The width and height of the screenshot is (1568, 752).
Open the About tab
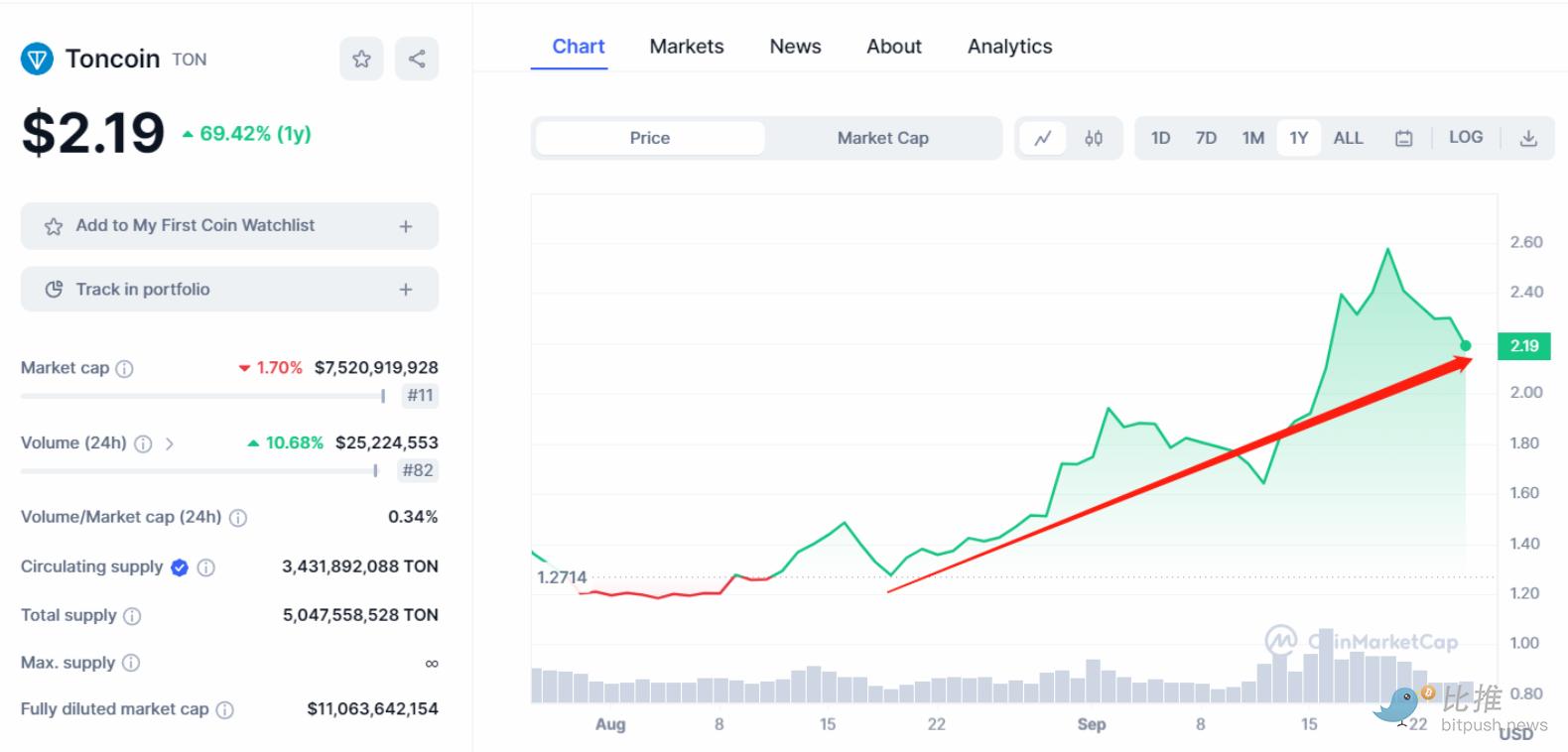click(894, 47)
